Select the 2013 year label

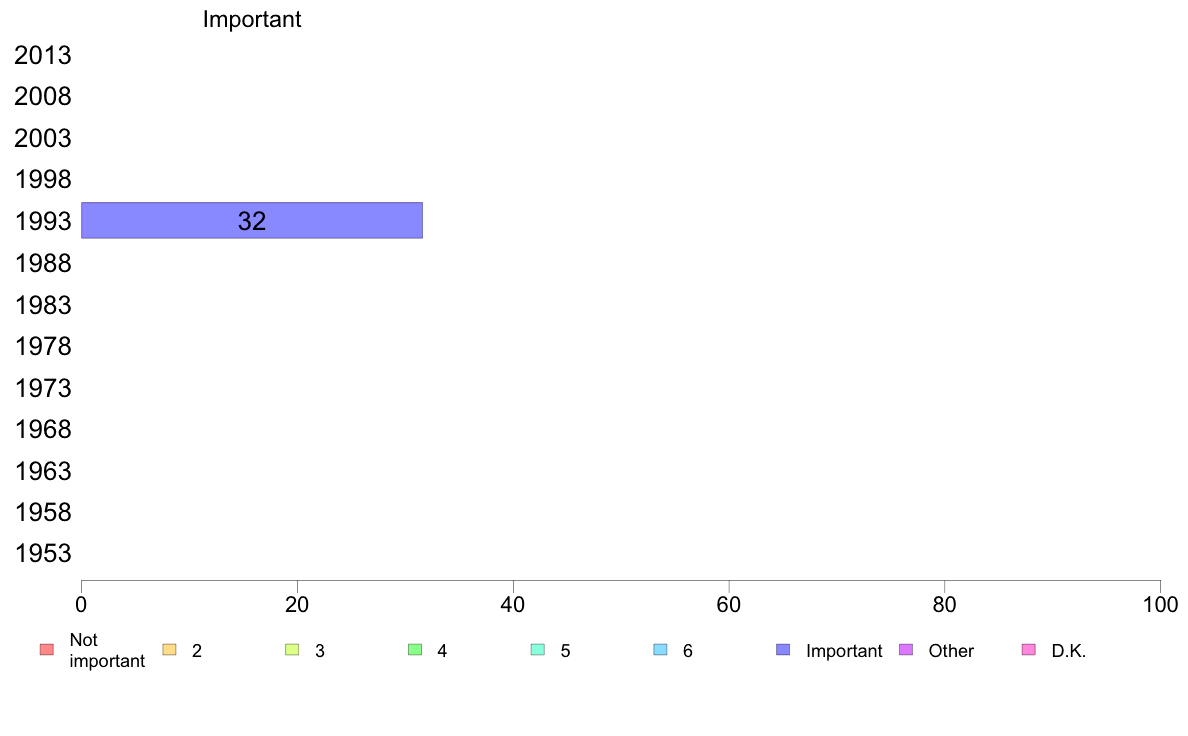point(43,55)
